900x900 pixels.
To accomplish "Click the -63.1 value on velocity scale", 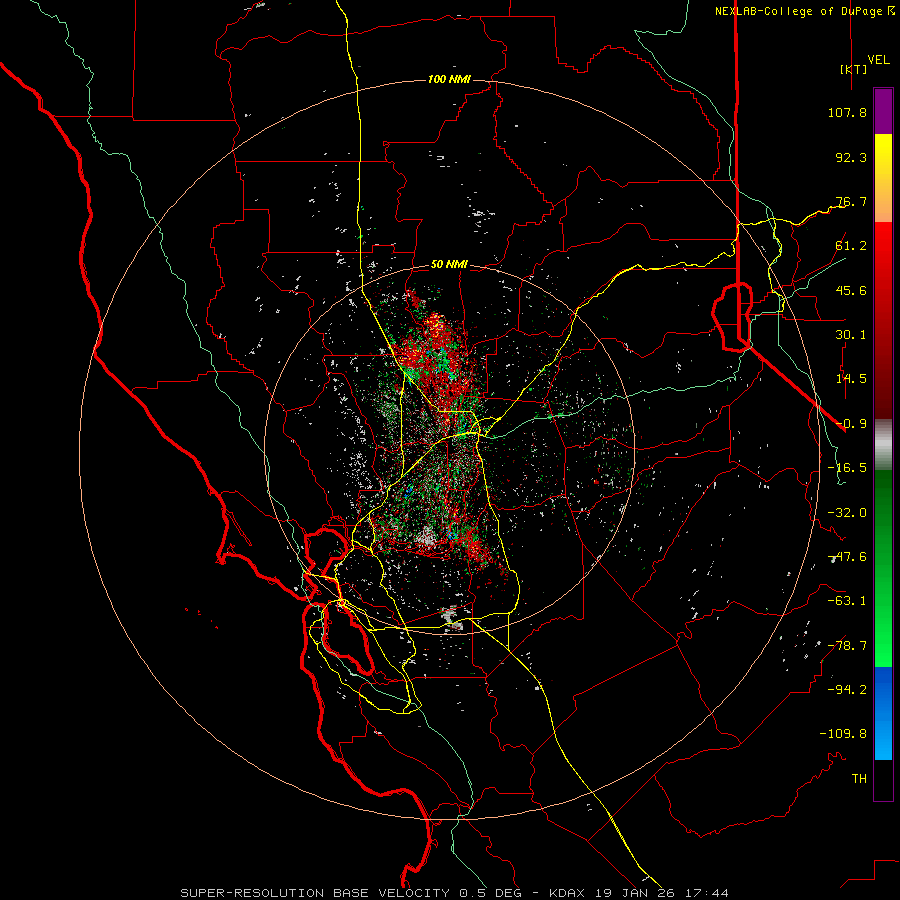I will pyautogui.click(x=847, y=601).
